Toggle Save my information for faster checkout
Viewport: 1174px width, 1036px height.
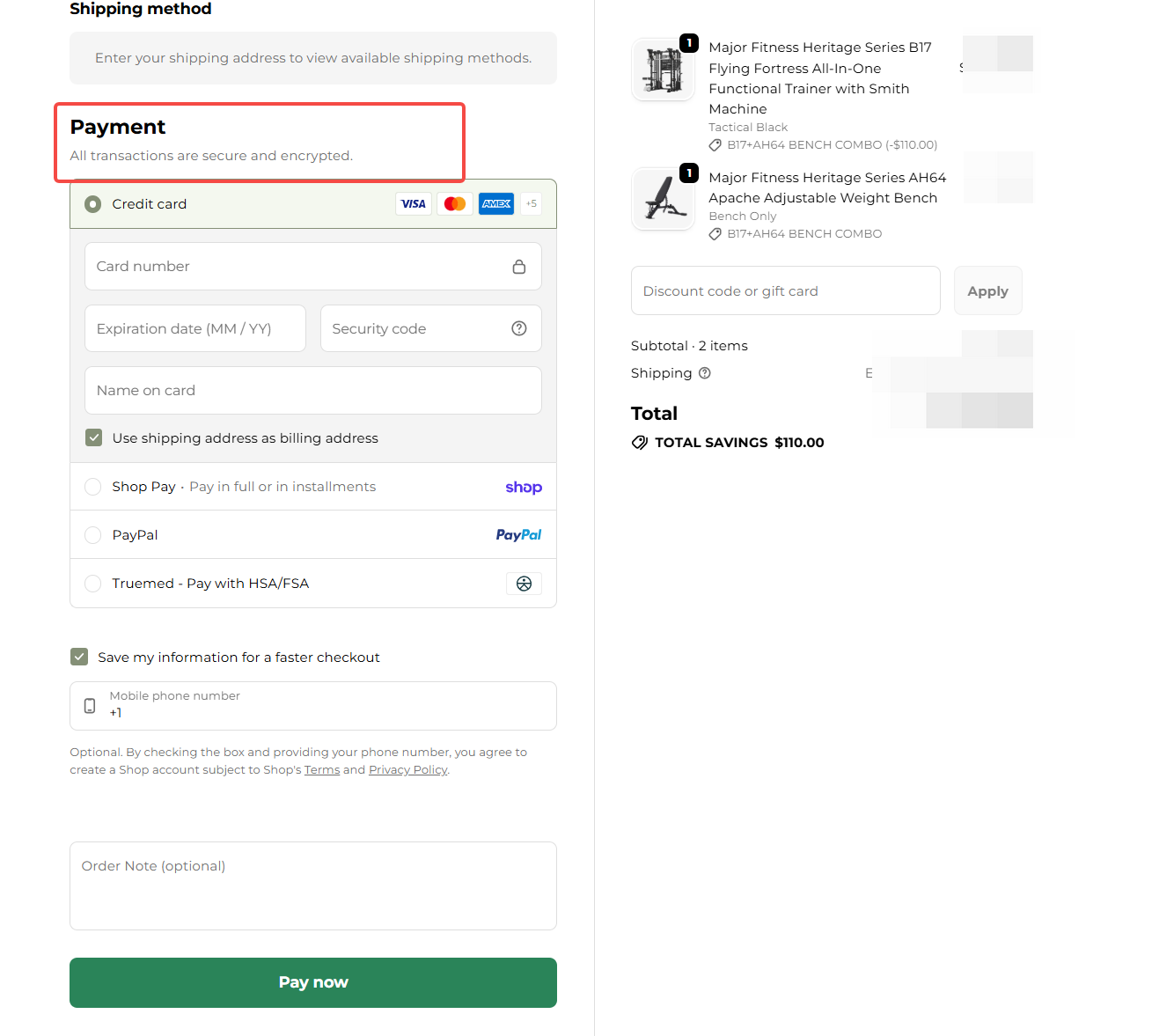coord(80,658)
